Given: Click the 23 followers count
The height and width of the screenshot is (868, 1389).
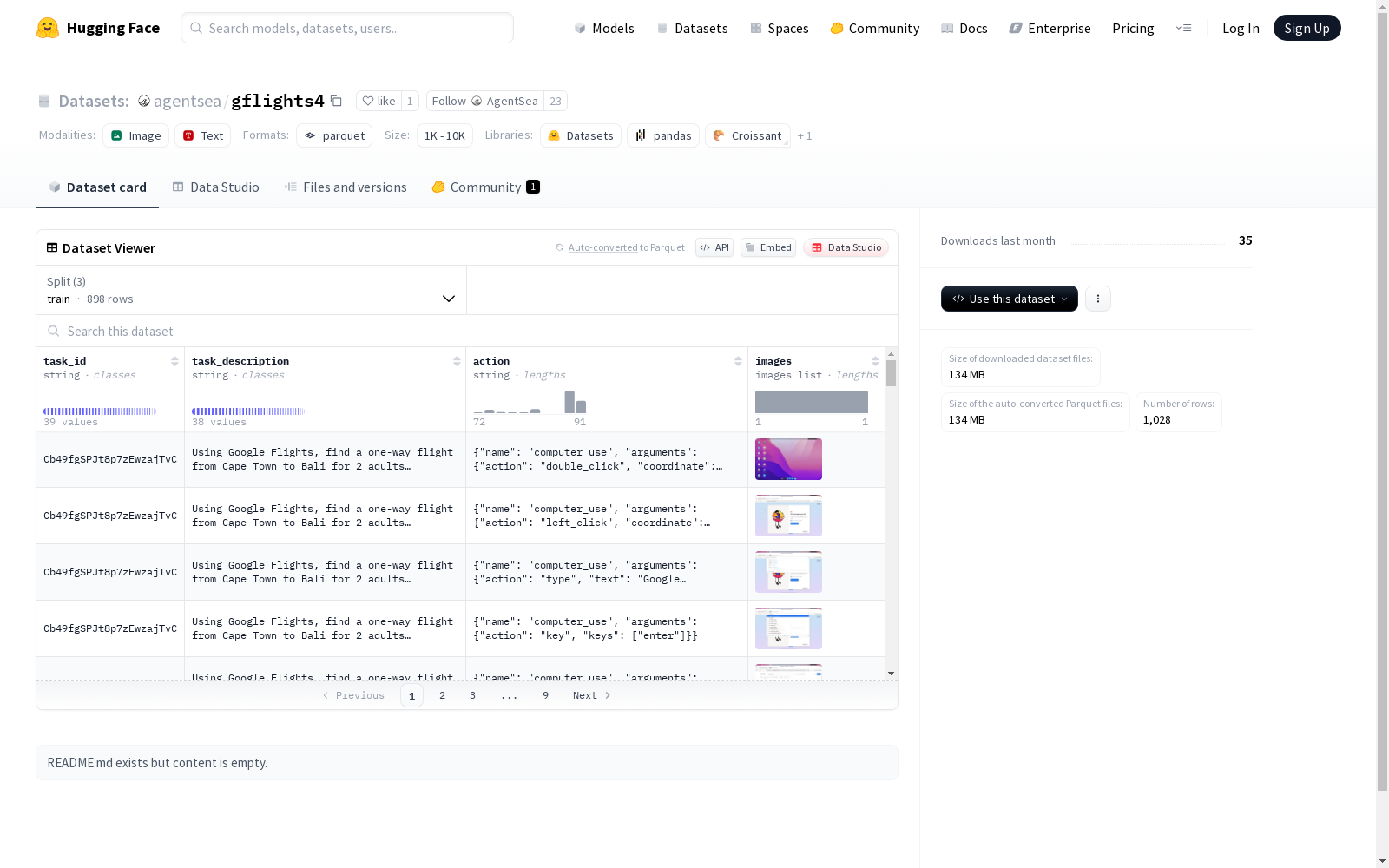Looking at the screenshot, I should click(556, 101).
